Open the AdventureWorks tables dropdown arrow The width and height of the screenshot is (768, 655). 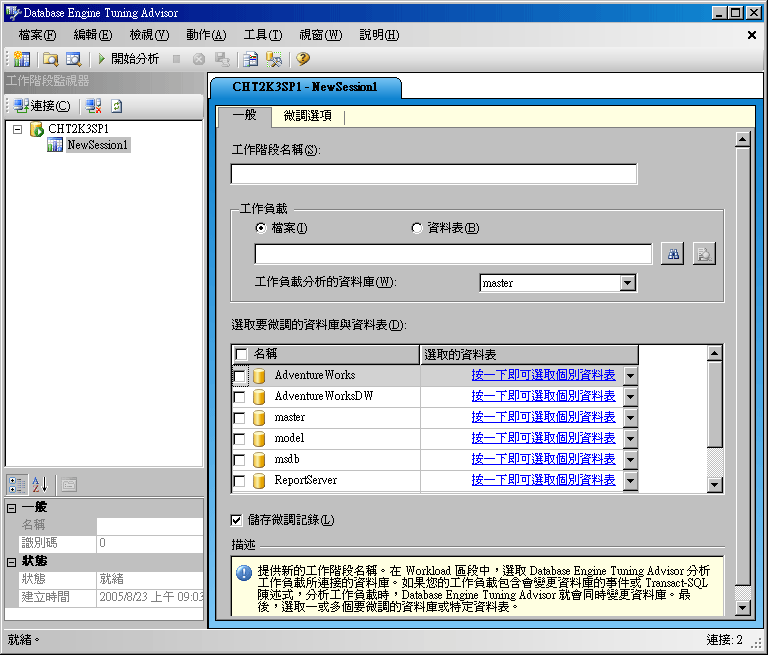(630, 376)
